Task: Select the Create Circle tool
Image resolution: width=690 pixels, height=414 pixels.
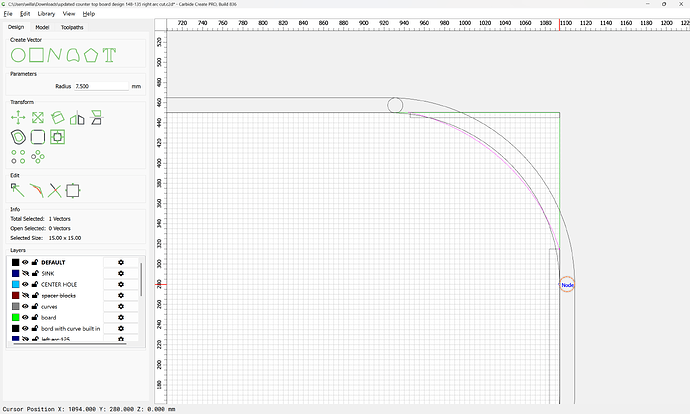Action: tap(17, 54)
